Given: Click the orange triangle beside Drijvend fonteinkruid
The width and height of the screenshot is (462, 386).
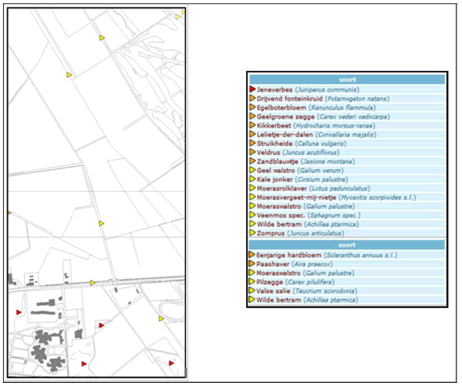Looking at the screenshot, I should pyautogui.click(x=252, y=98).
